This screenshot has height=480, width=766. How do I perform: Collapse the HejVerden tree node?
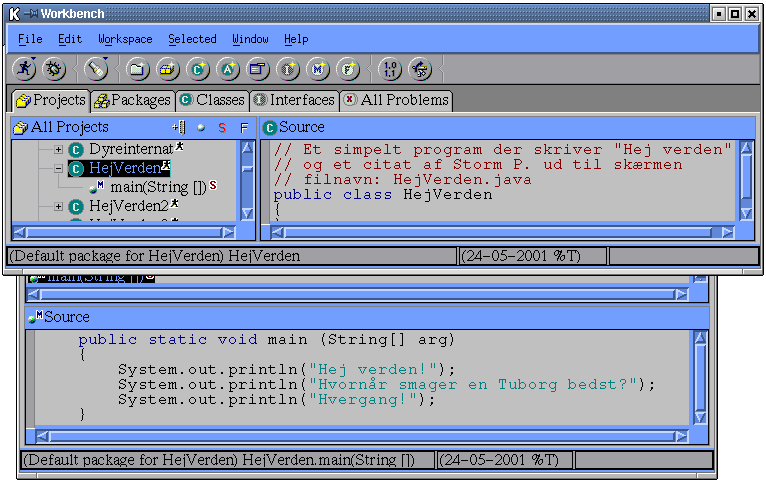pyautogui.click(x=58, y=169)
